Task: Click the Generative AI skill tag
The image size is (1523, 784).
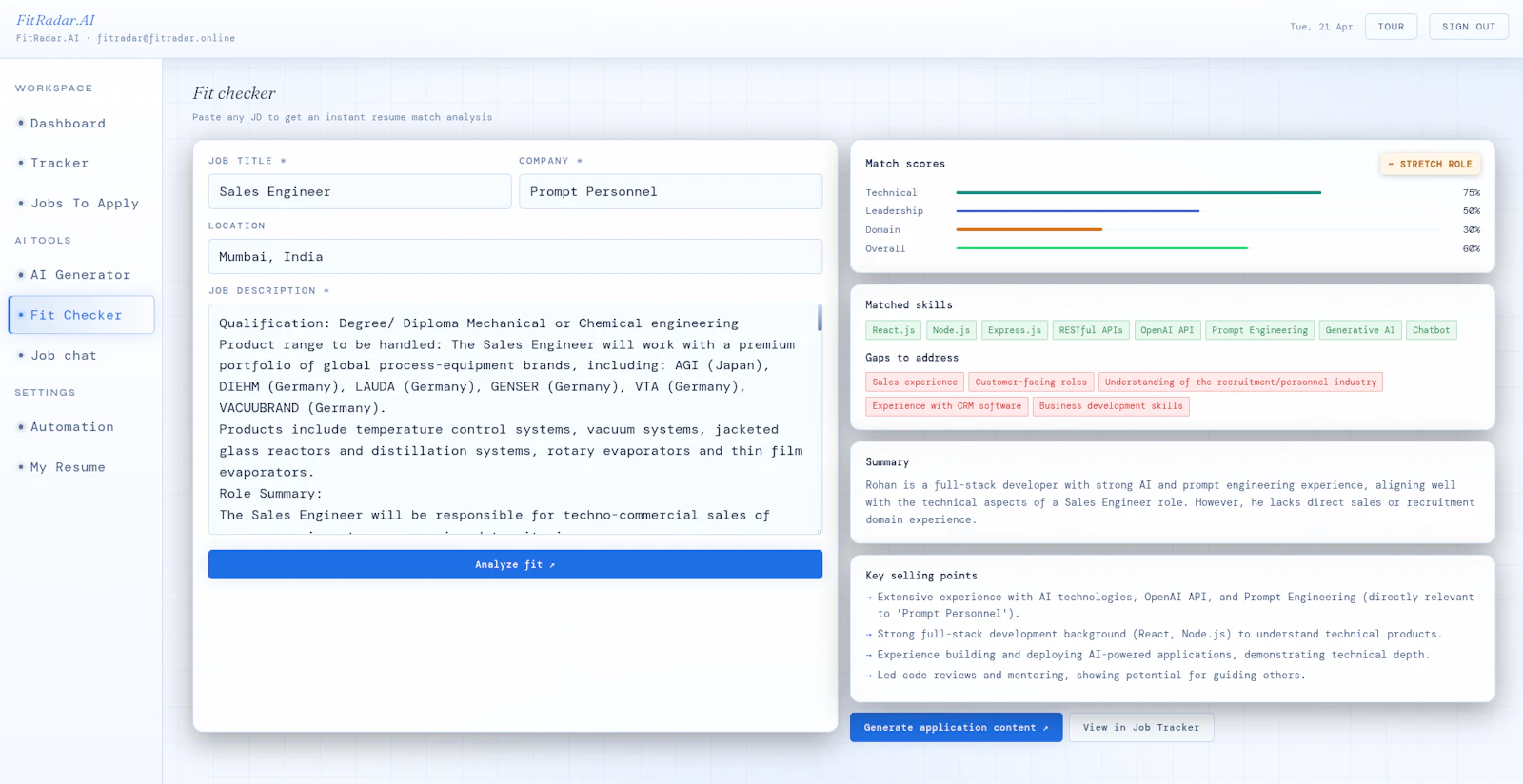Action: click(1360, 330)
